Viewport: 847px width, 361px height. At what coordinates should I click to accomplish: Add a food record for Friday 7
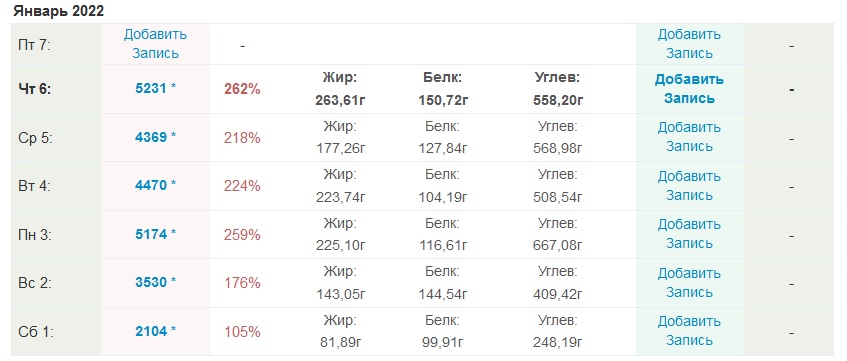156,44
